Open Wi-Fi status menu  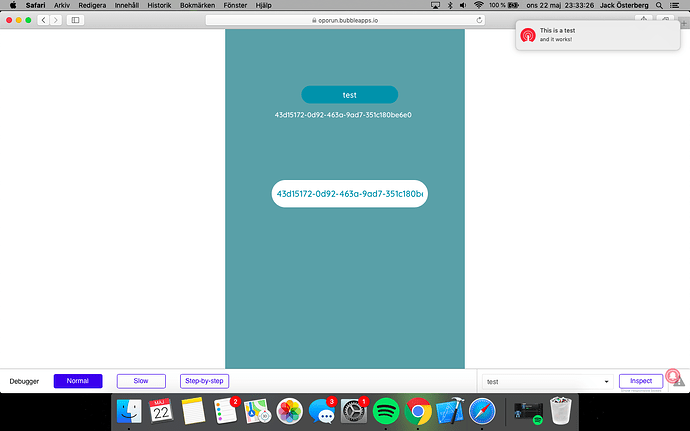pyautogui.click(x=479, y=5)
